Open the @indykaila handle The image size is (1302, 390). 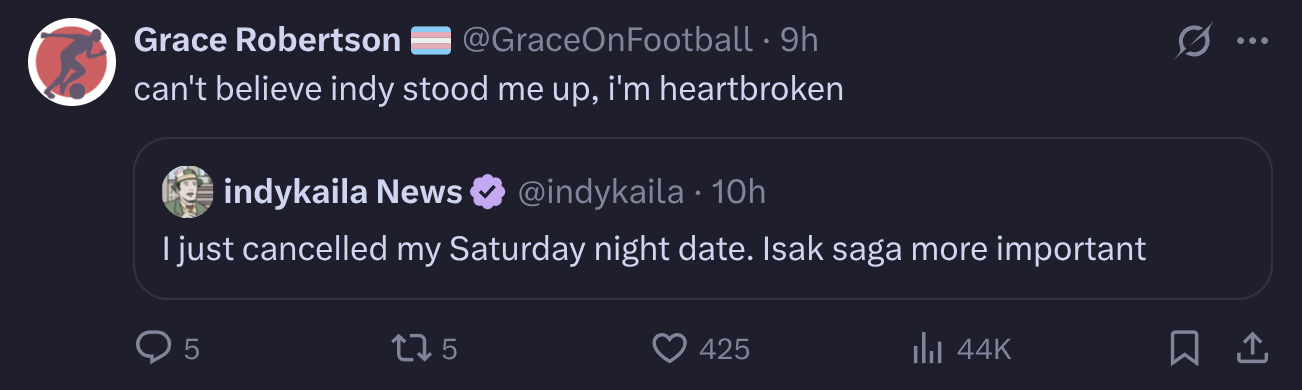click(x=600, y=192)
